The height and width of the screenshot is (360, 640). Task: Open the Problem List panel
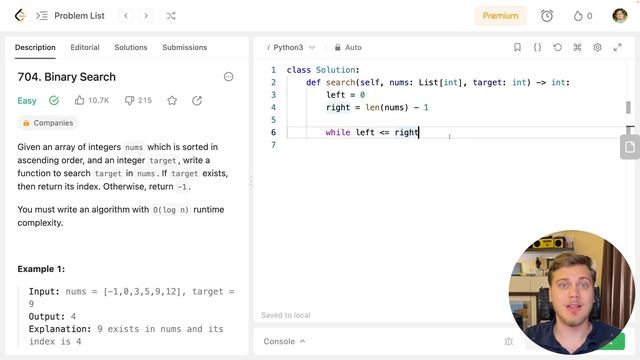(x=70, y=16)
